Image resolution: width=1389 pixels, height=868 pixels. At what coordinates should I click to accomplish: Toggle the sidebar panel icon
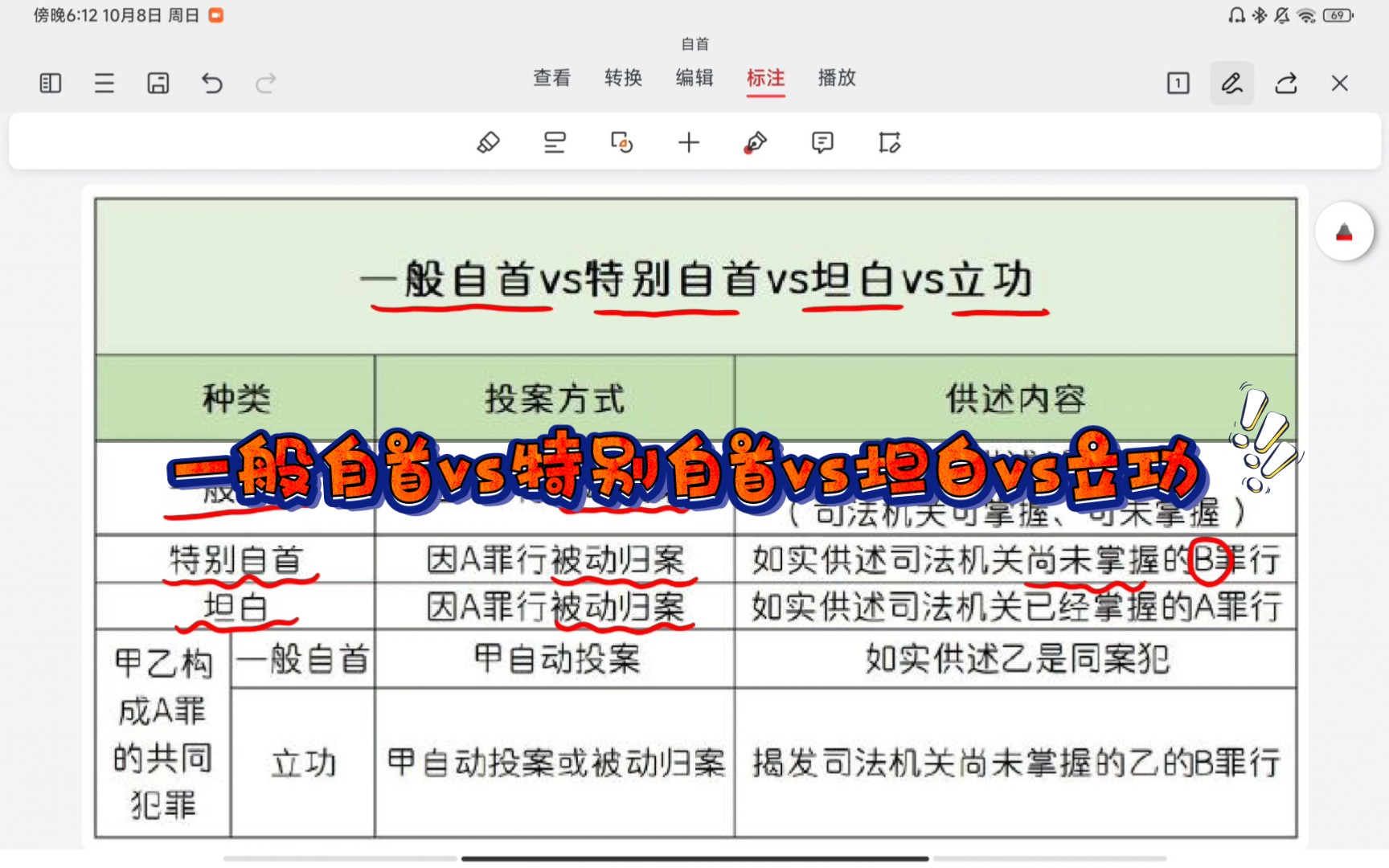point(51,83)
